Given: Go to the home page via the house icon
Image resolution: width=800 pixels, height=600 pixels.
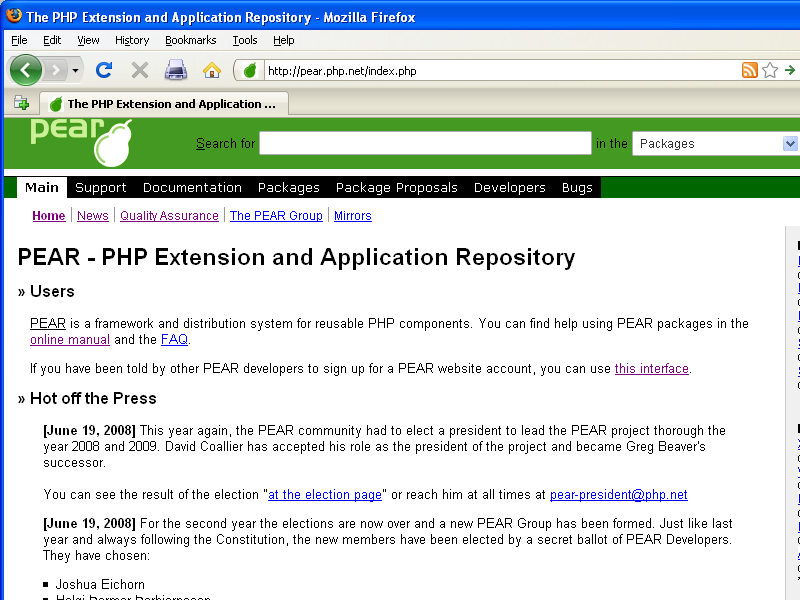Looking at the screenshot, I should coord(212,70).
